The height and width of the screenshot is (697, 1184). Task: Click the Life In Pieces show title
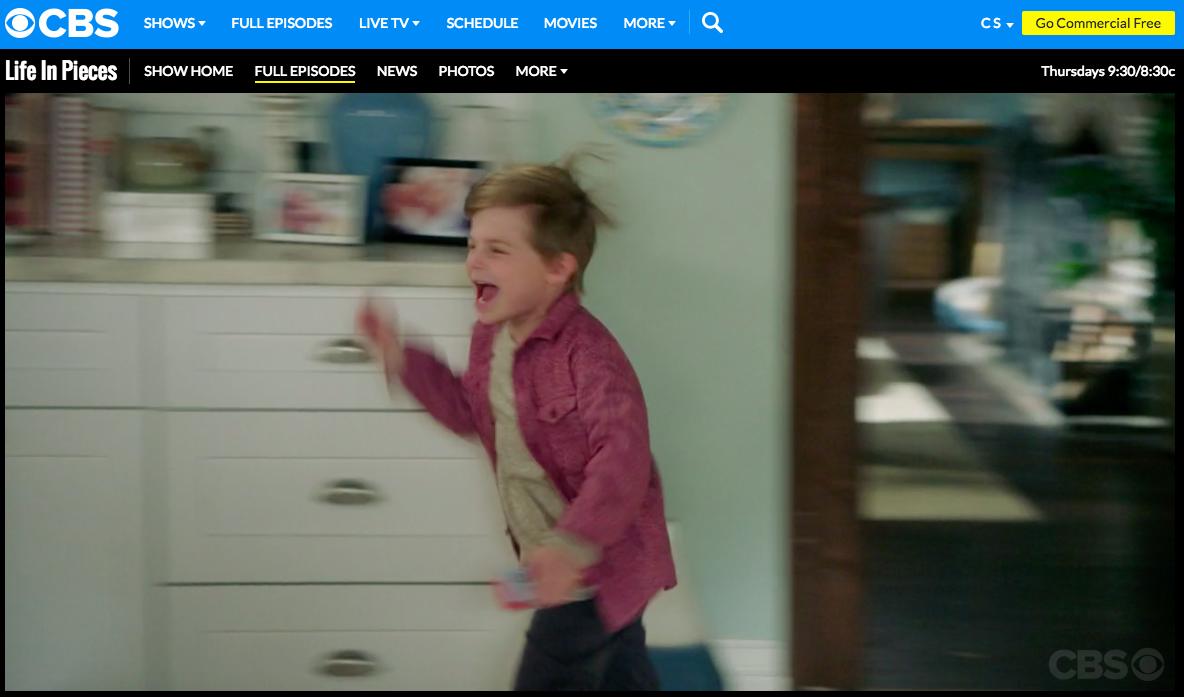(x=61, y=71)
